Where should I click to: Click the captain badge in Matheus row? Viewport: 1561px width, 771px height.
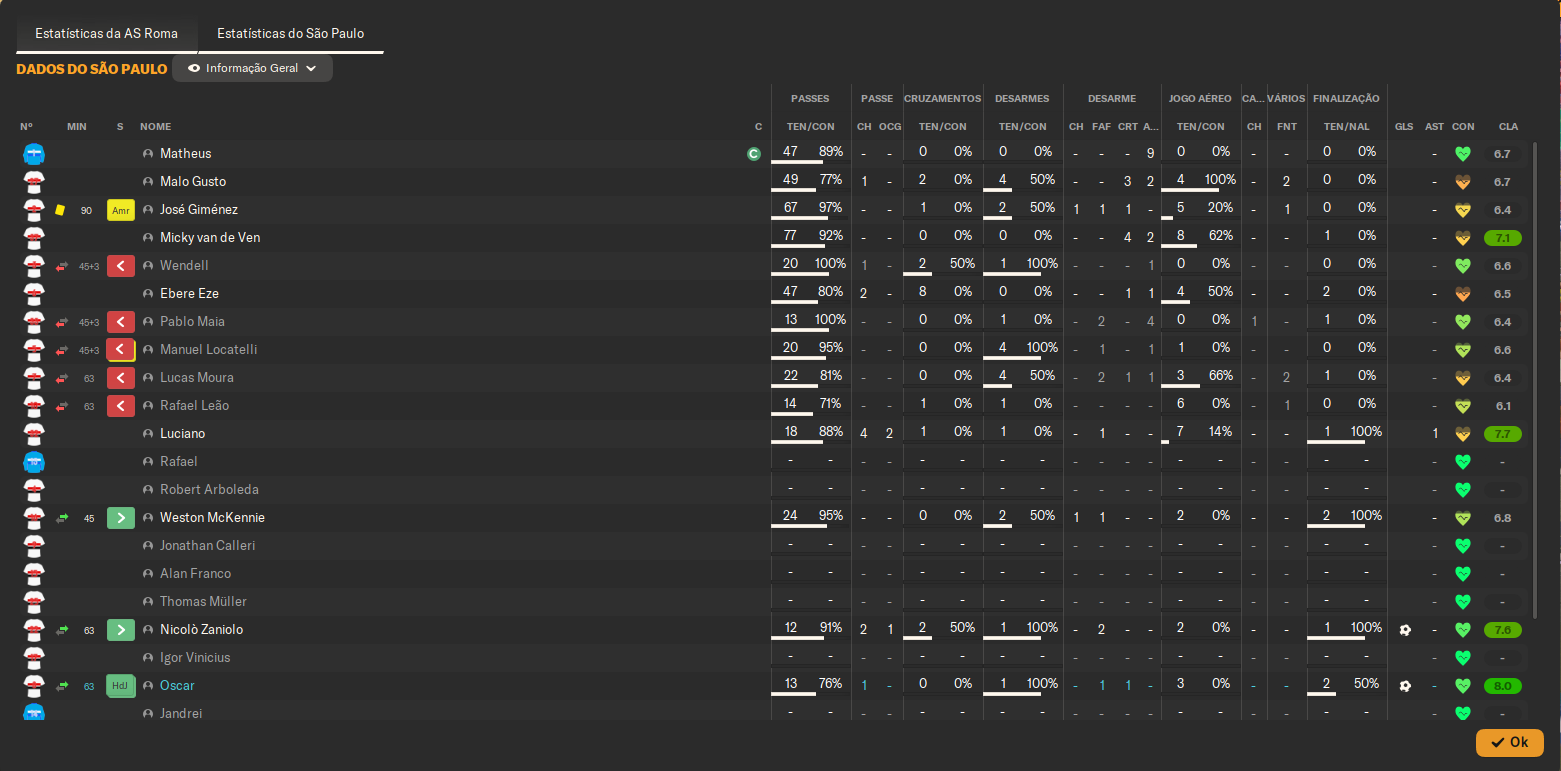pos(753,154)
